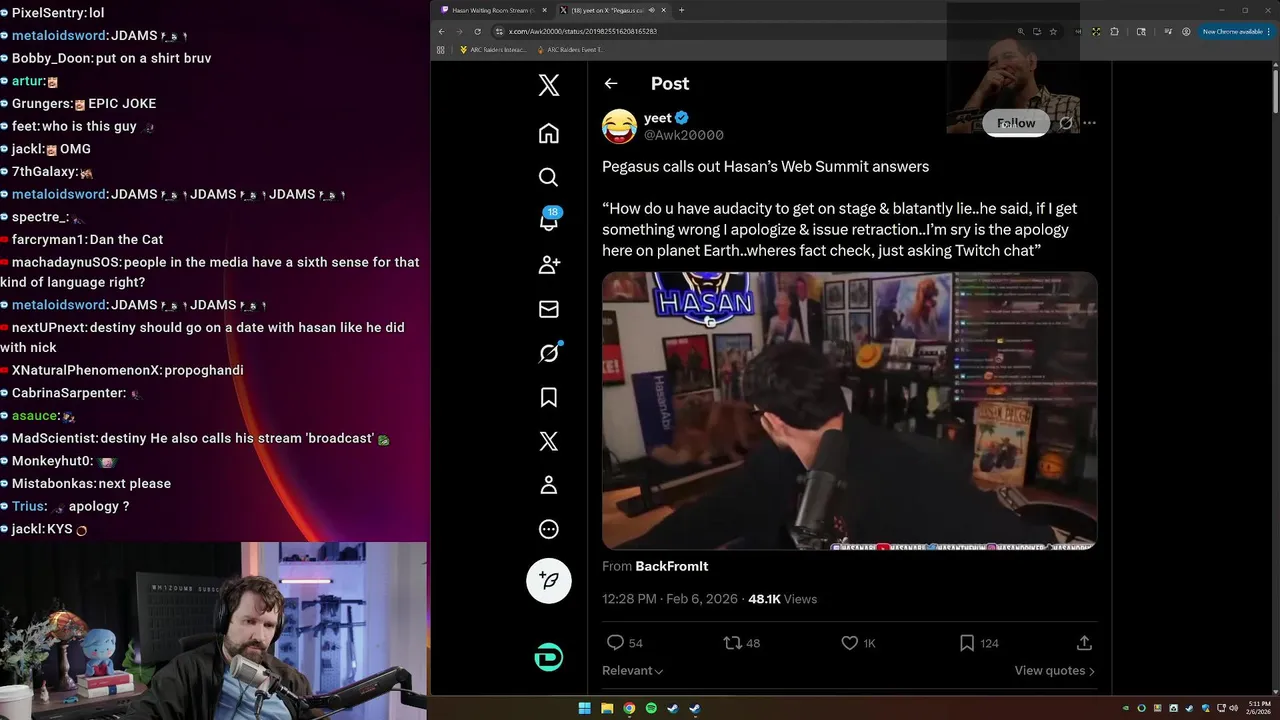Open Premium X icon in sidebar
Screen dimensions: 1280x720
pyautogui.click(x=549, y=441)
